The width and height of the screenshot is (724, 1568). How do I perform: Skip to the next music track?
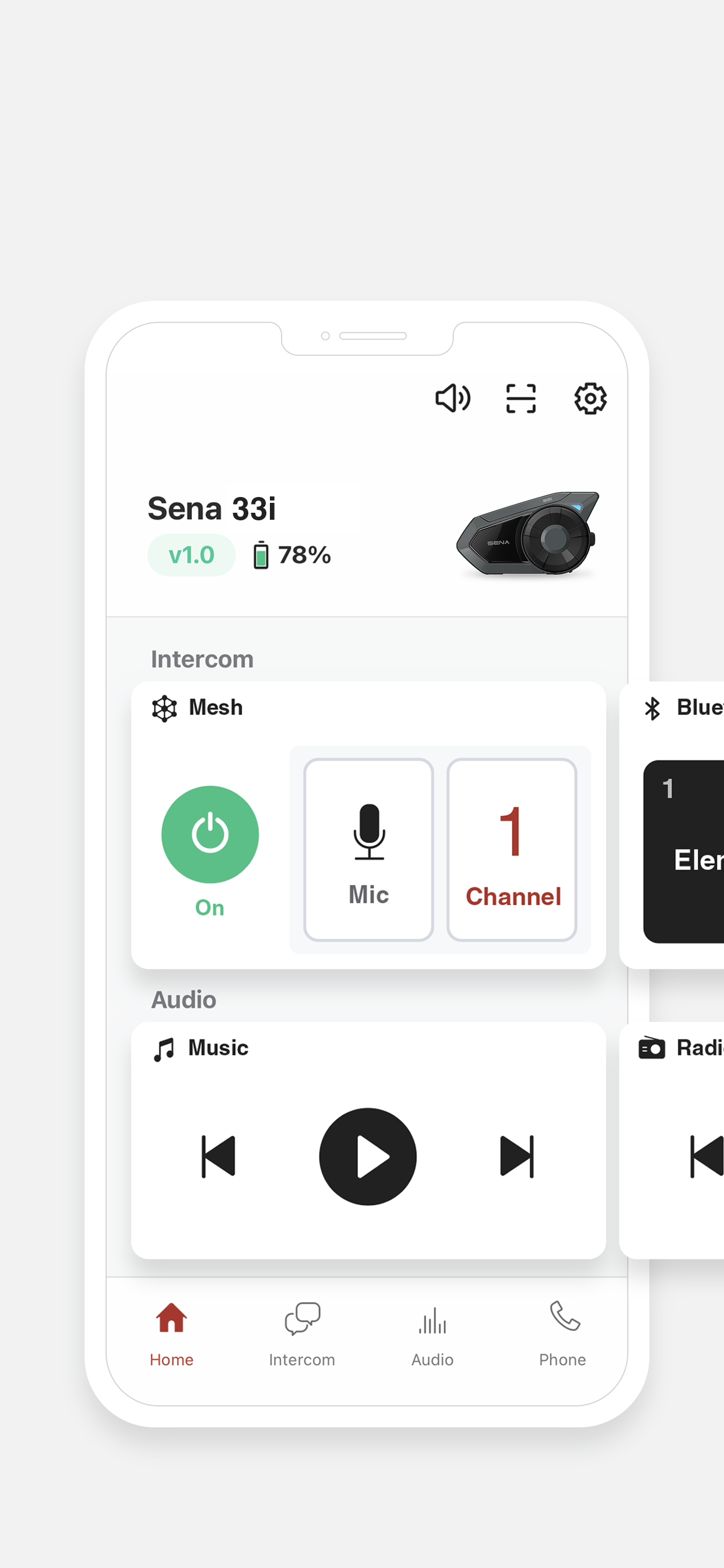(x=517, y=1157)
